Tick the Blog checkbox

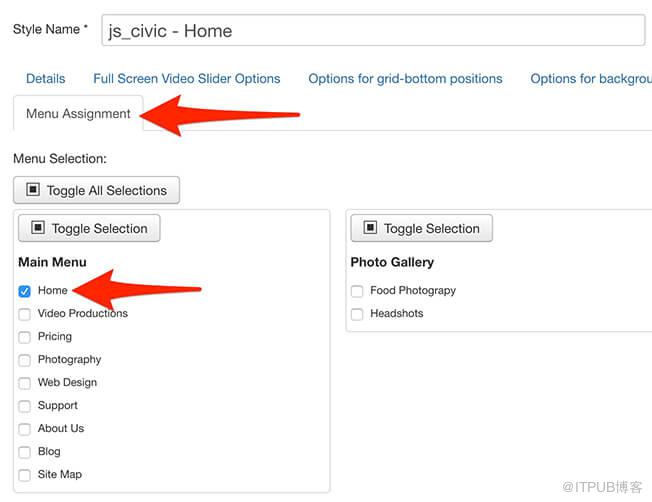pos(25,452)
